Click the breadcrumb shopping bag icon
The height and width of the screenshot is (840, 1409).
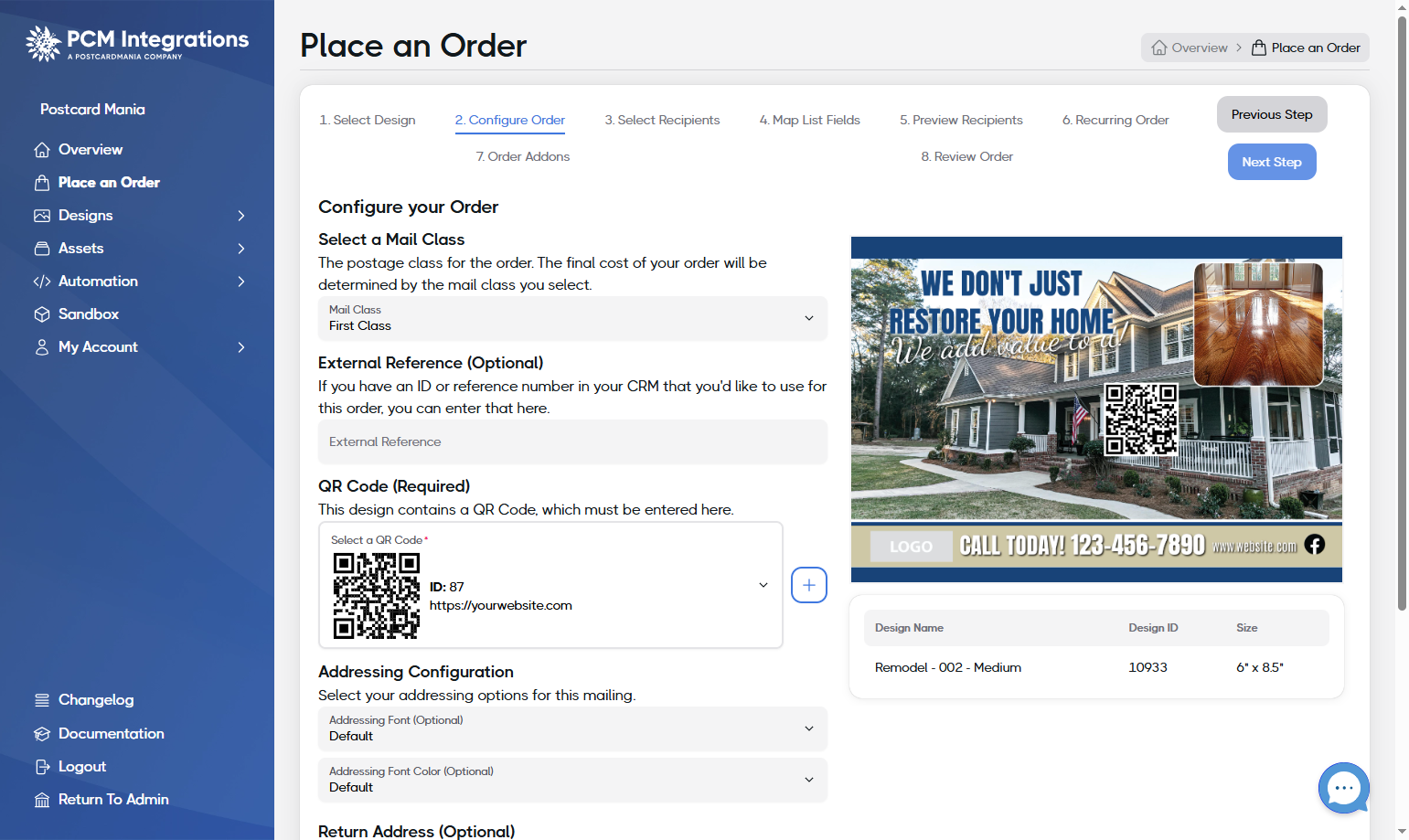1259,48
